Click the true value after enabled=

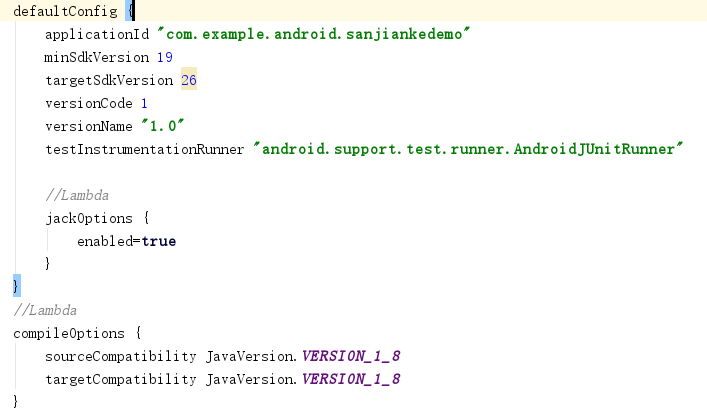(x=158, y=241)
